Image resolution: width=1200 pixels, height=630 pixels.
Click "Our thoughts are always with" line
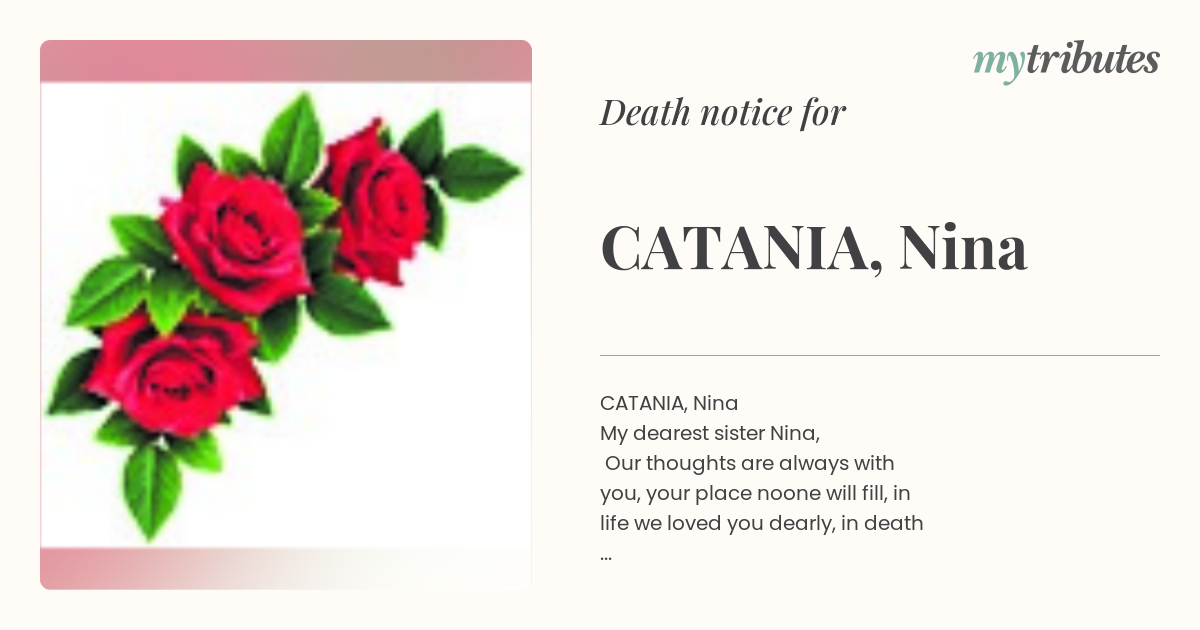750,464
